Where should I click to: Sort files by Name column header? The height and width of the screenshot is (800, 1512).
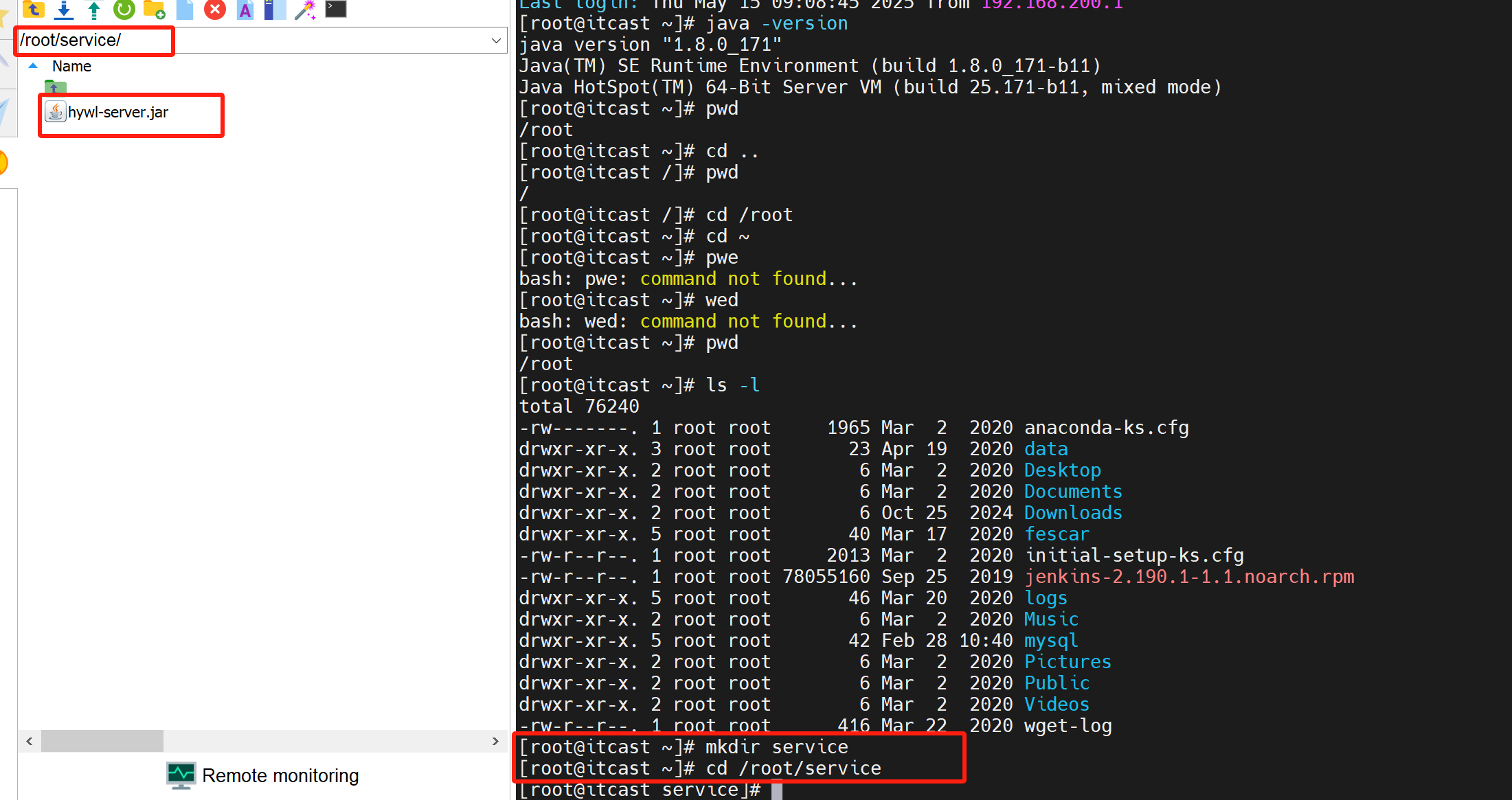[71, 67]
